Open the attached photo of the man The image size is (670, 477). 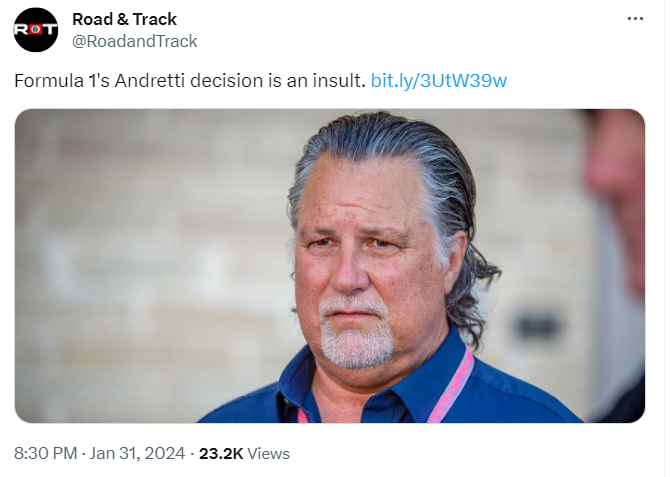point(329,266)
